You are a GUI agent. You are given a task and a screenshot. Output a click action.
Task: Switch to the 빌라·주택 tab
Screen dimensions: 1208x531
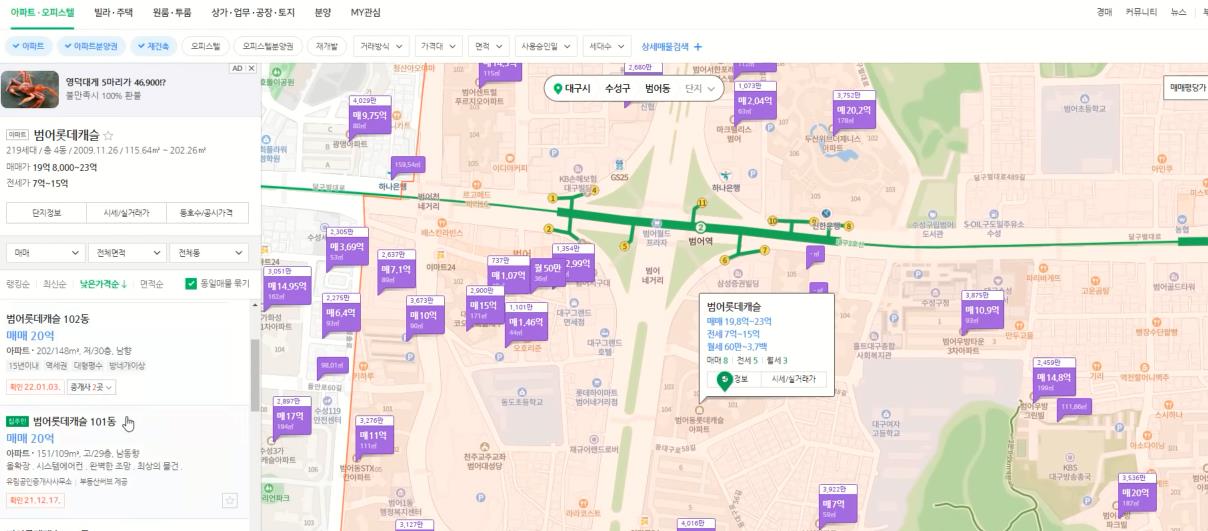pos(115,12)
